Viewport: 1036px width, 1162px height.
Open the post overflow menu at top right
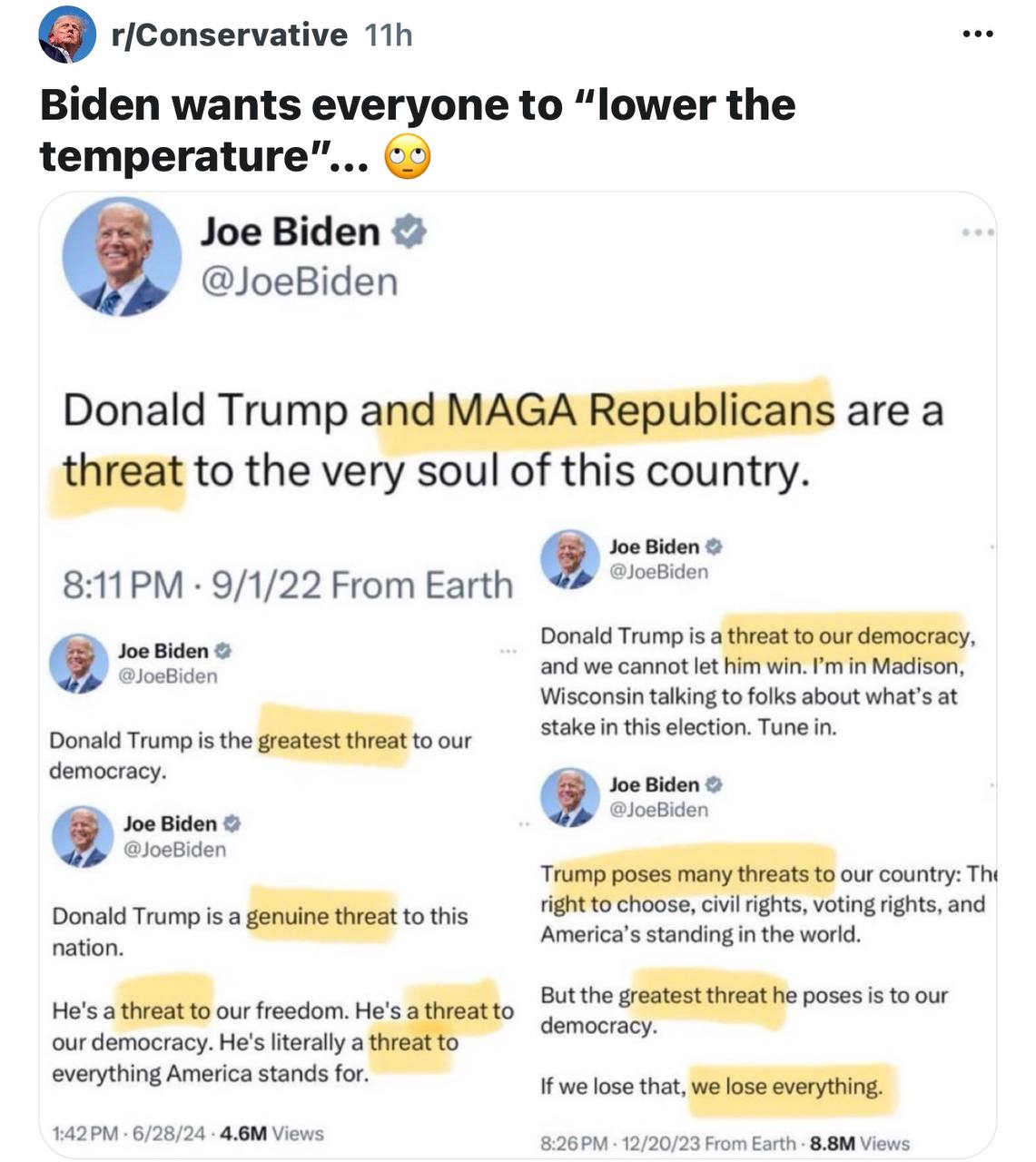coord(977,34)
